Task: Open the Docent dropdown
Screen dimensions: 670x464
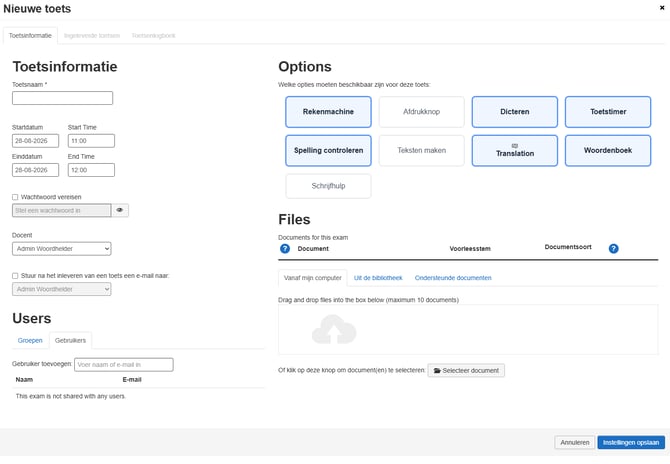Action: click(62, 249)
